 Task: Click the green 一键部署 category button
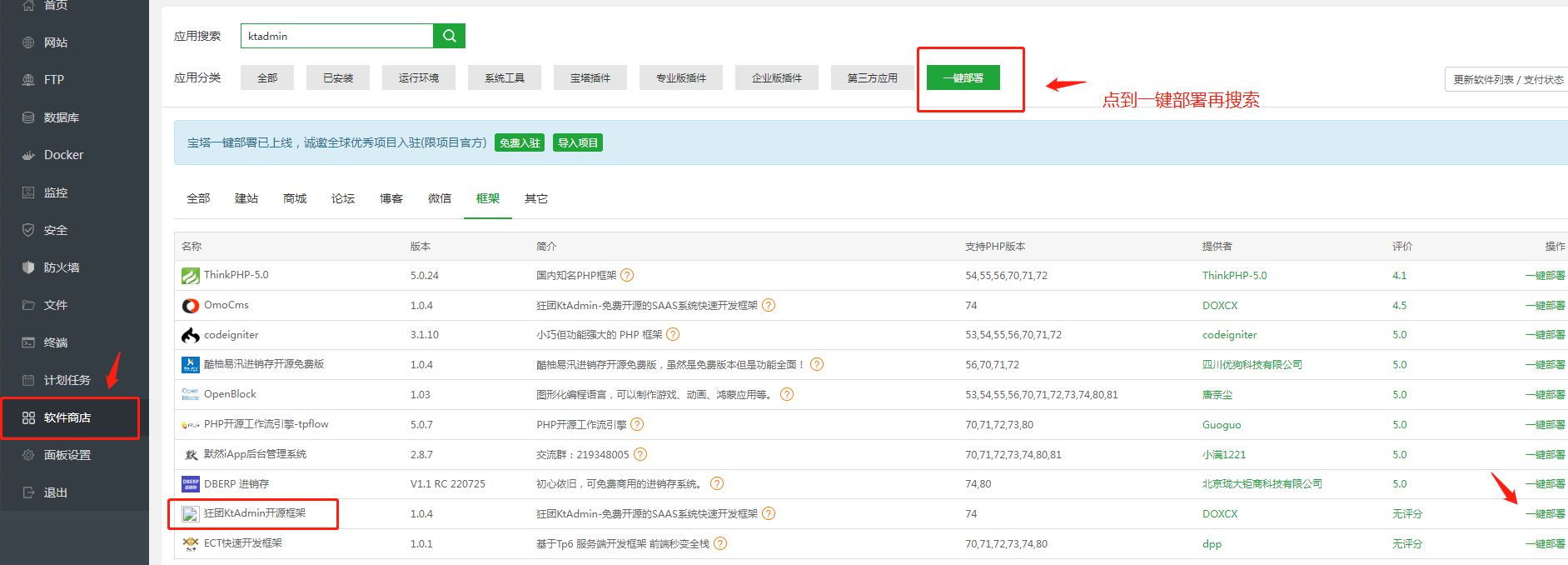coord(963,77)
